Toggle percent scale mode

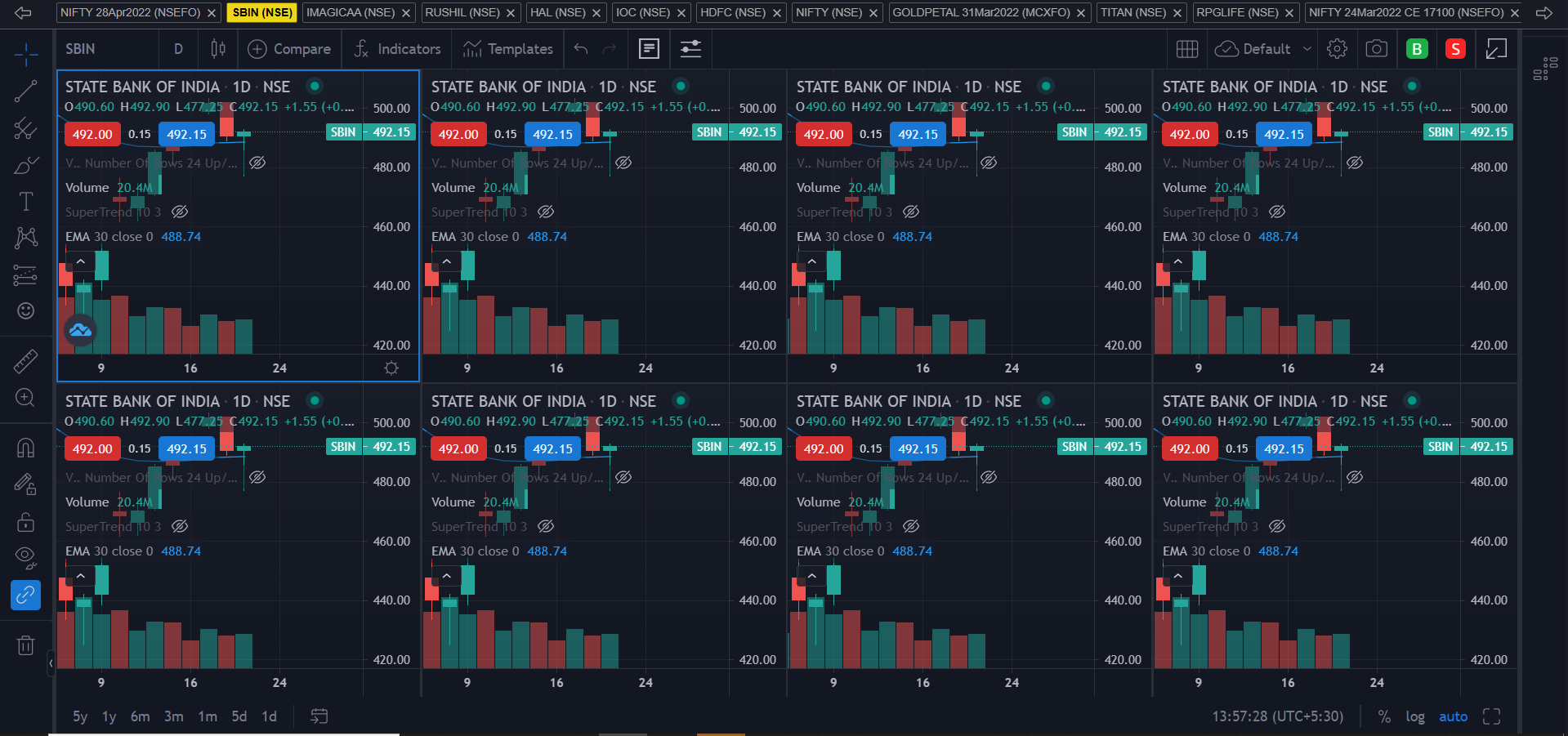(1384, 716)
